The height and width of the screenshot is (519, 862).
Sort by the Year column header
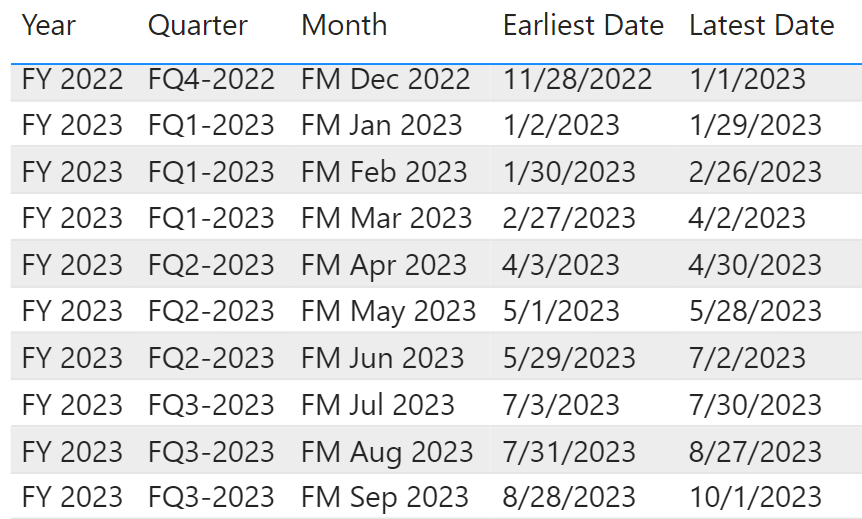tap(48, 25)
